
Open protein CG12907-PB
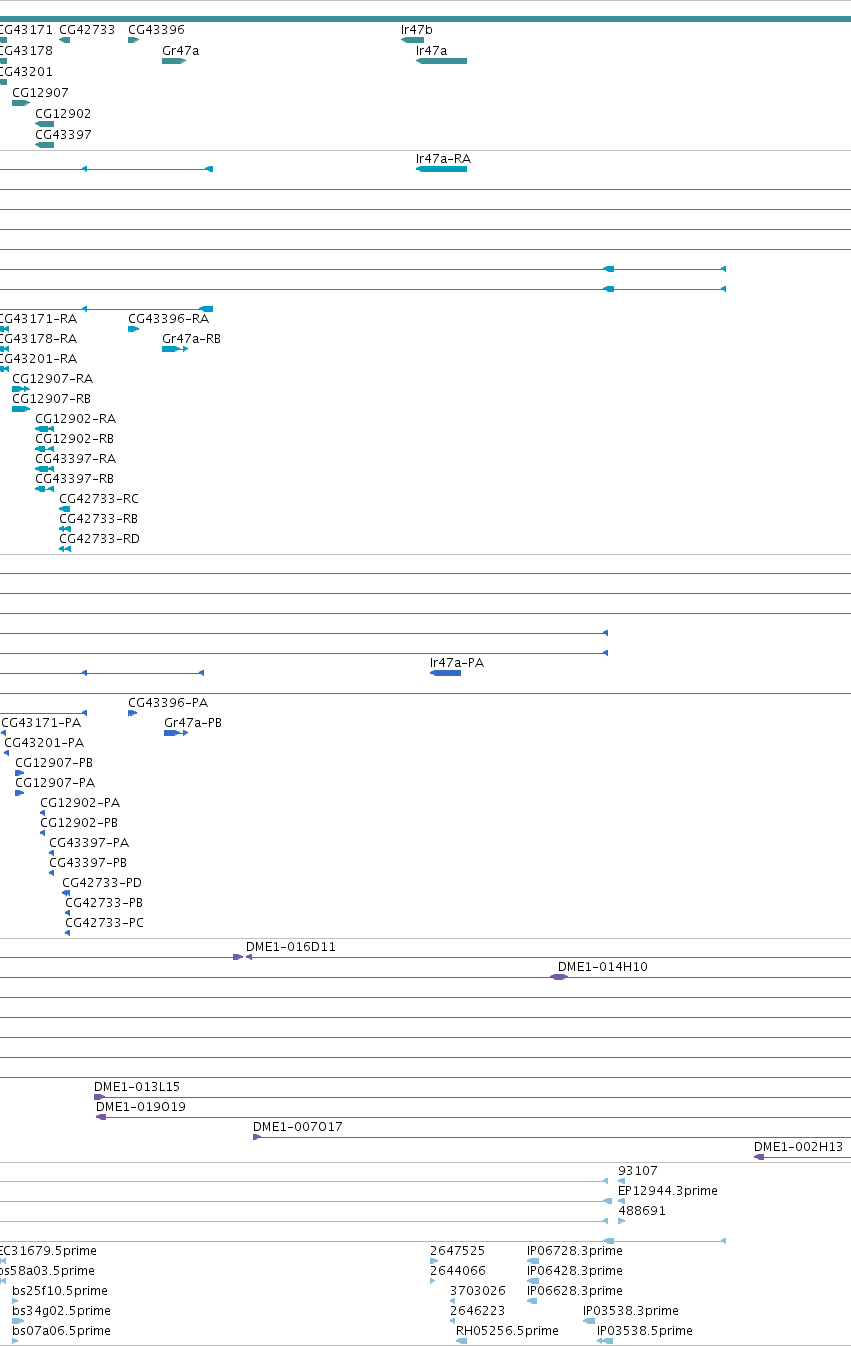54,762
